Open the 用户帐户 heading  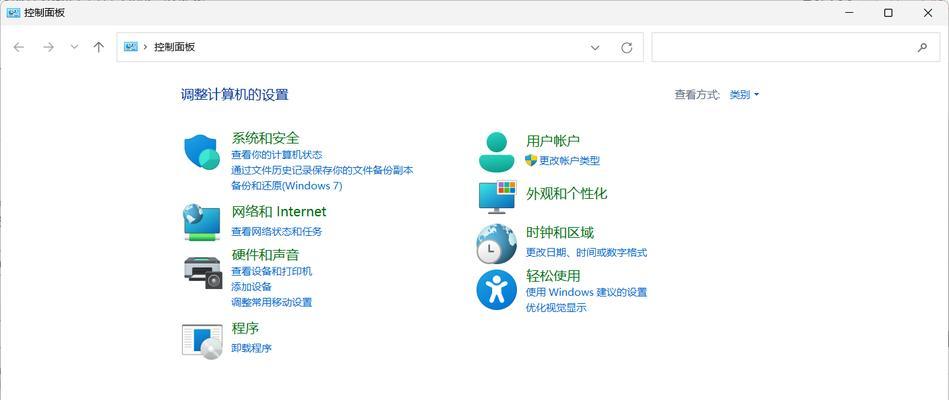(x=553, y=141)
